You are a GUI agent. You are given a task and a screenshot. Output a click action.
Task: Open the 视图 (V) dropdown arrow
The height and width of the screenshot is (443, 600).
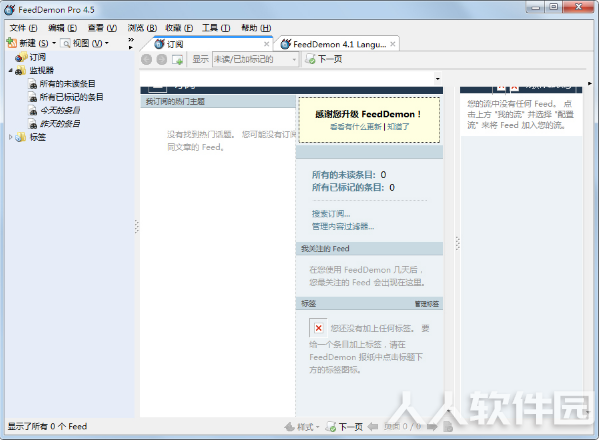tap(107, 43)
